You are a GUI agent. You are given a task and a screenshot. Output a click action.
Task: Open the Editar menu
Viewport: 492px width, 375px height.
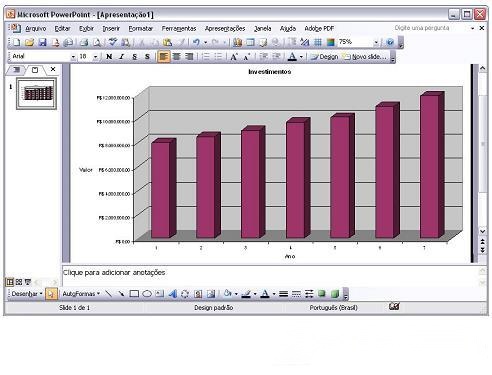coord(62,29)
